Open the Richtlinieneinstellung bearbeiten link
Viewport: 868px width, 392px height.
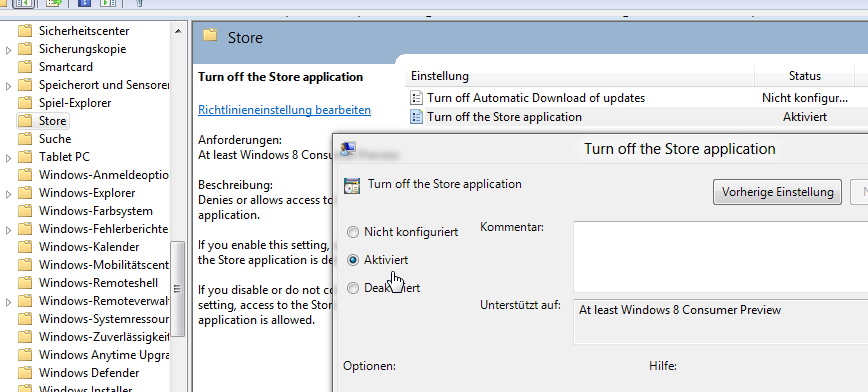[285, 110]
